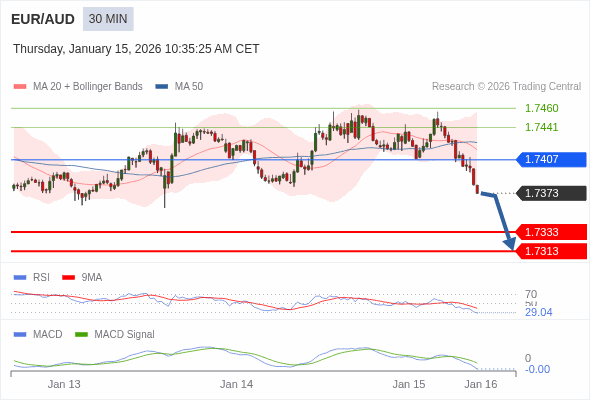Viewport: 590px width, 400px height.
Task: Click the RSI value 29.04
Action: 538,312
